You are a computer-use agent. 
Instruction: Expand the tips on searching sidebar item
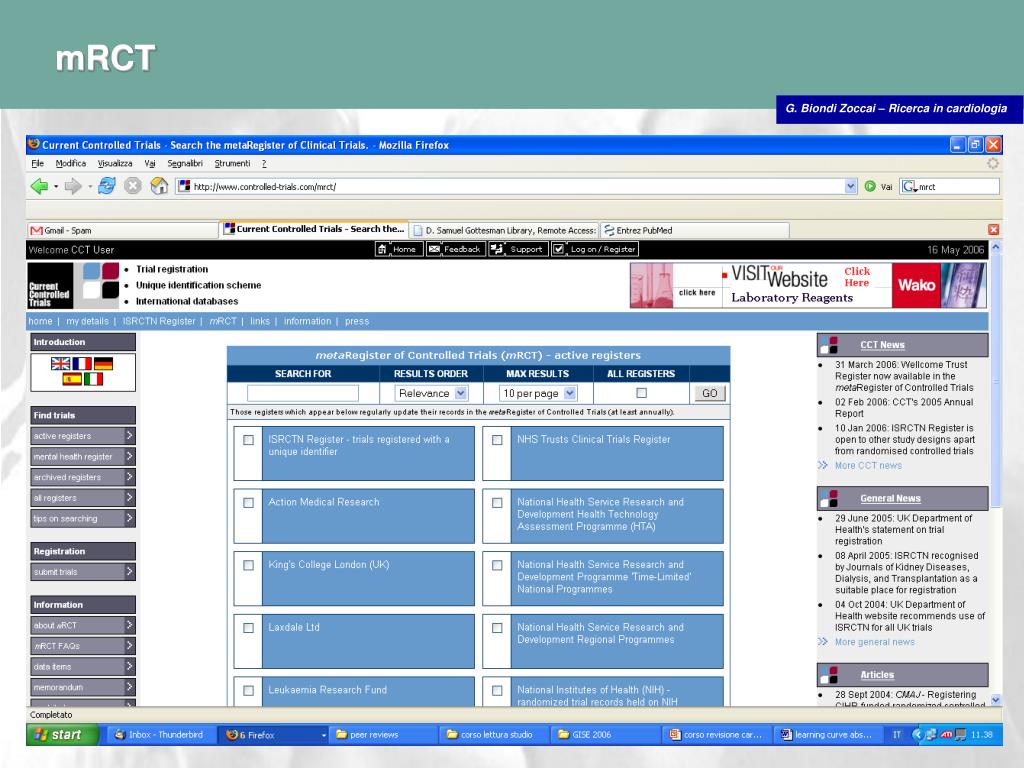[x=83, y=519]
